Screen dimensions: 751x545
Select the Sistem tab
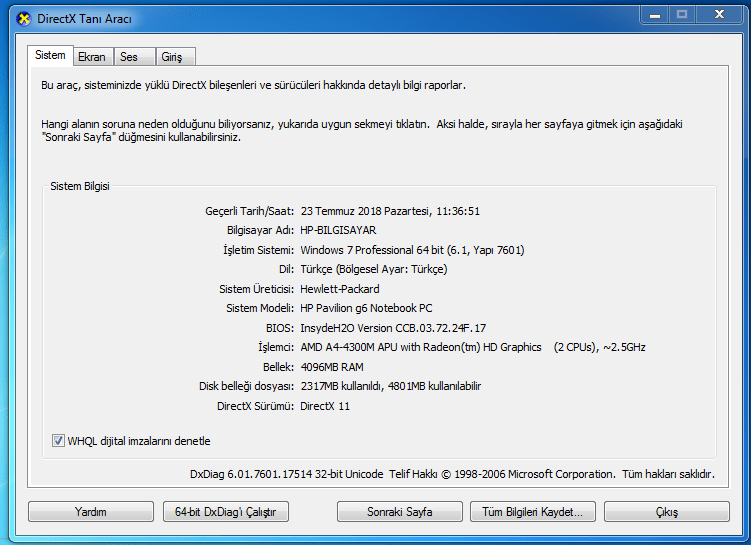point(50,55)
